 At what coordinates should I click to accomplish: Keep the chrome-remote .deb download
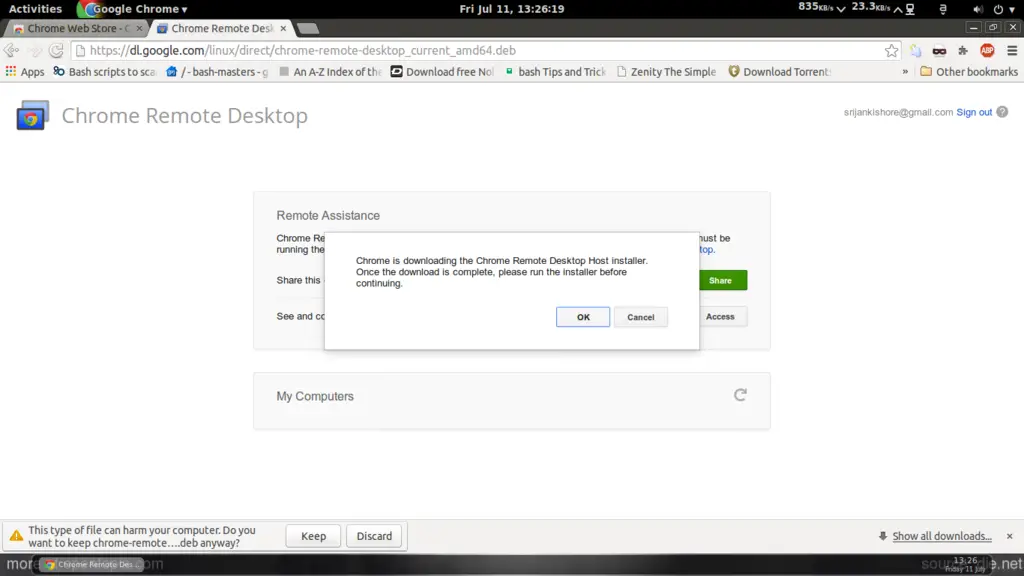(x=313, y=536)
